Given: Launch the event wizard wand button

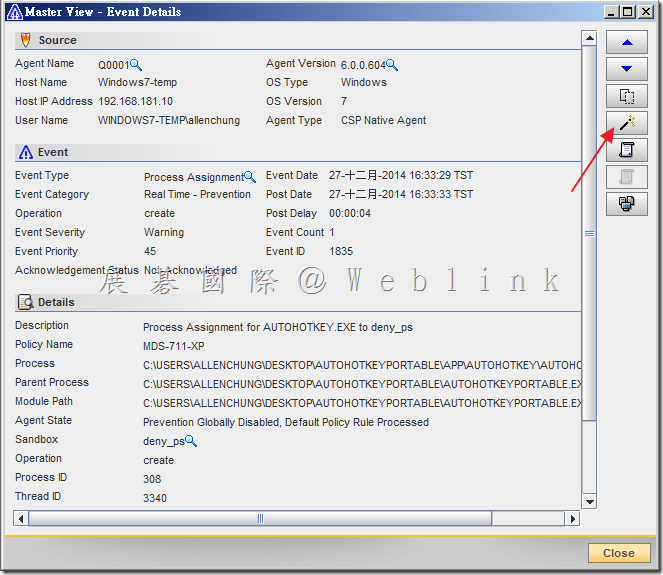Looking at the screenshot, I should coord(627,123).
